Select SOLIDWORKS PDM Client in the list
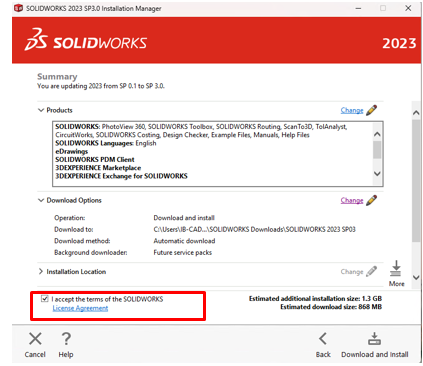Image resolution: width=423 pixels, height=366 pixels. click(x=95, y=160)
